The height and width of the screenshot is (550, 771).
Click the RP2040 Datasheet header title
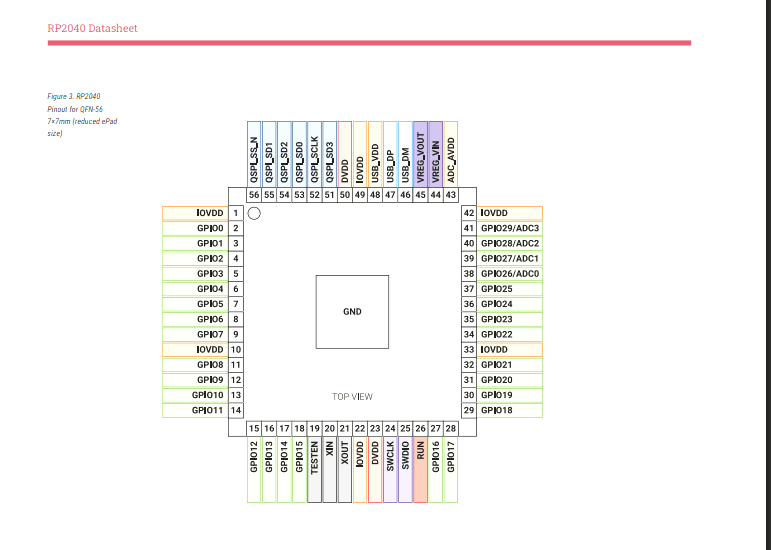pos(92,28)
